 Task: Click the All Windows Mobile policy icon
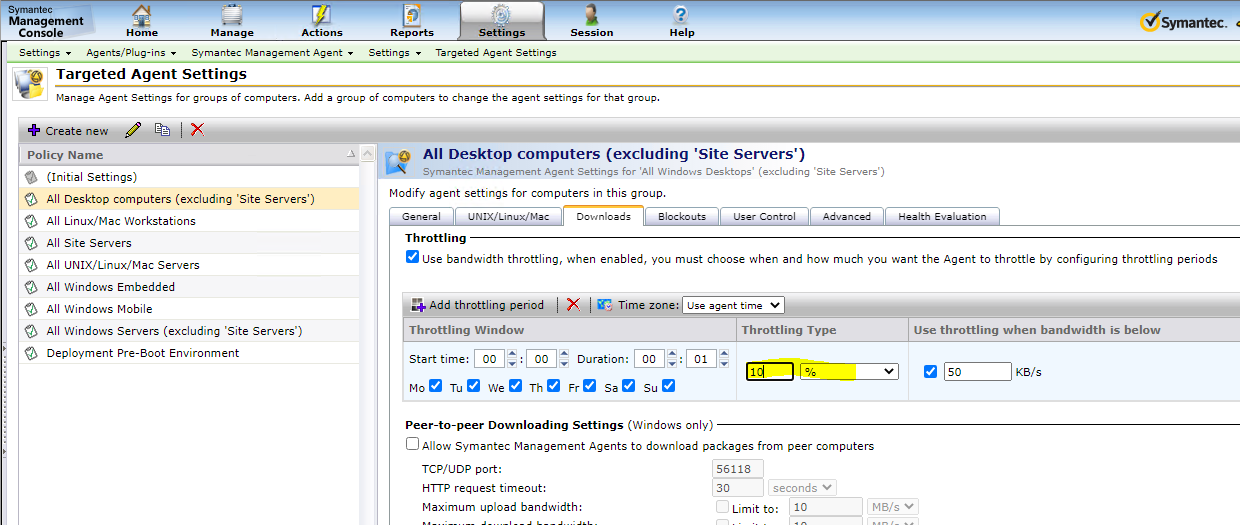point(31,309)
